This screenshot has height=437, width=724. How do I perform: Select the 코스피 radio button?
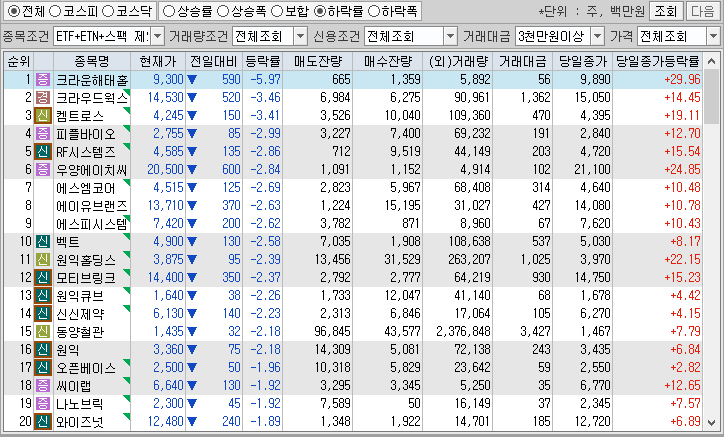tap(55, 11)
